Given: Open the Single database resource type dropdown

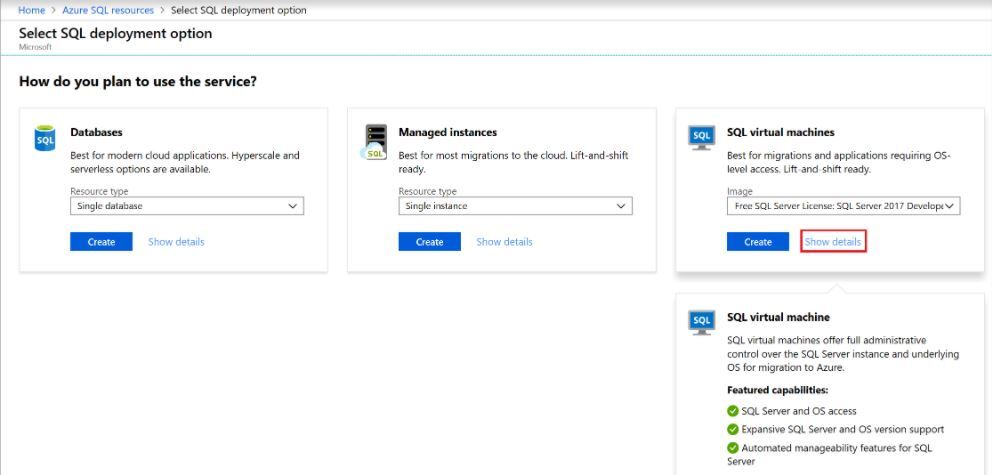Looking at the screenshot, I should [187, 206].
